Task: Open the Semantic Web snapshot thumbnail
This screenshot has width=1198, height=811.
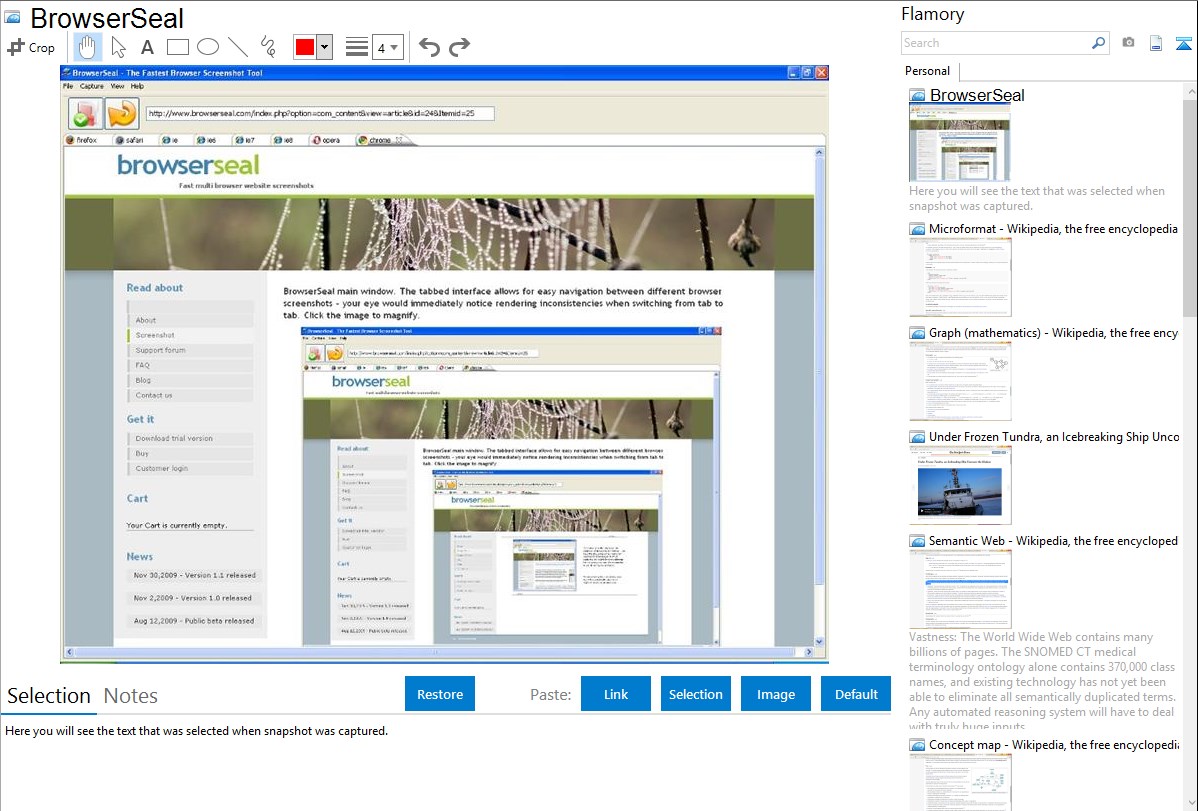Action: pos(960,588)
